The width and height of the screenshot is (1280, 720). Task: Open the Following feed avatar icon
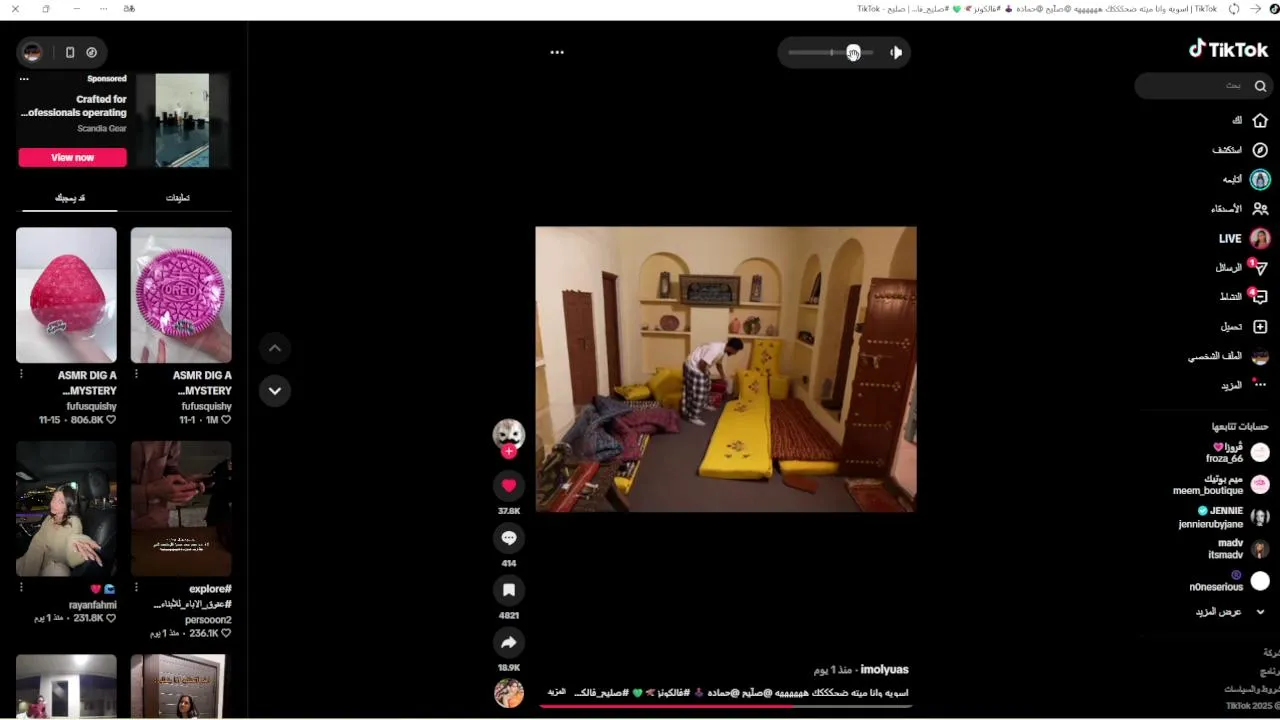click(x=1260, y=179)
